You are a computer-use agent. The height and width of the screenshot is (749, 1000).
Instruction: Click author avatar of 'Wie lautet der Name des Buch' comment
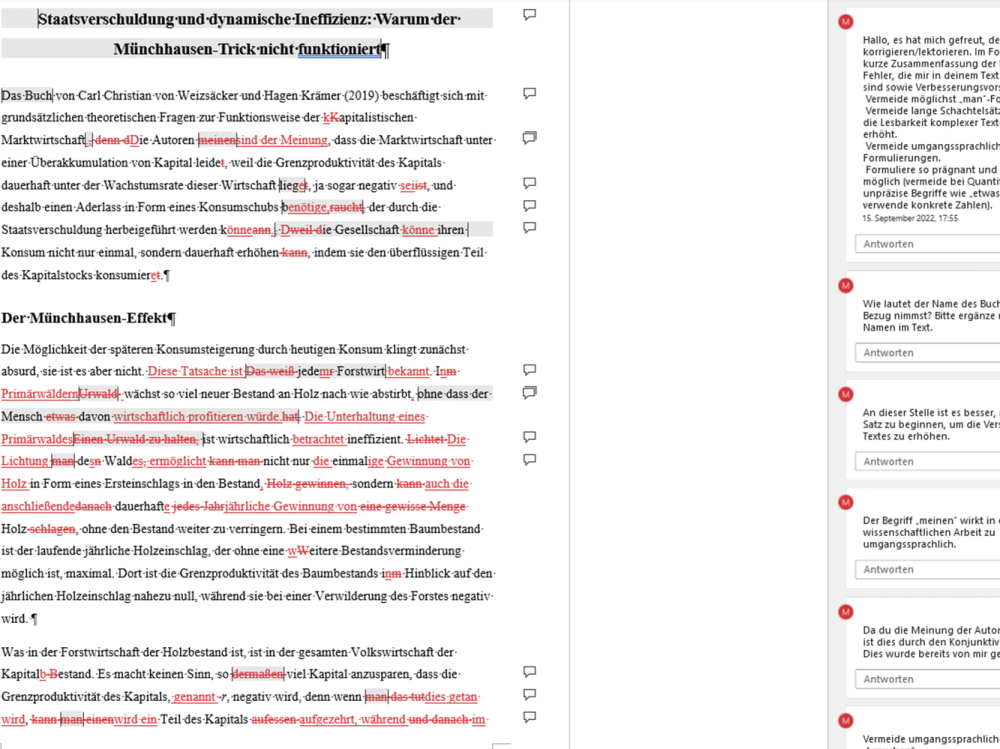coord(846,286)
